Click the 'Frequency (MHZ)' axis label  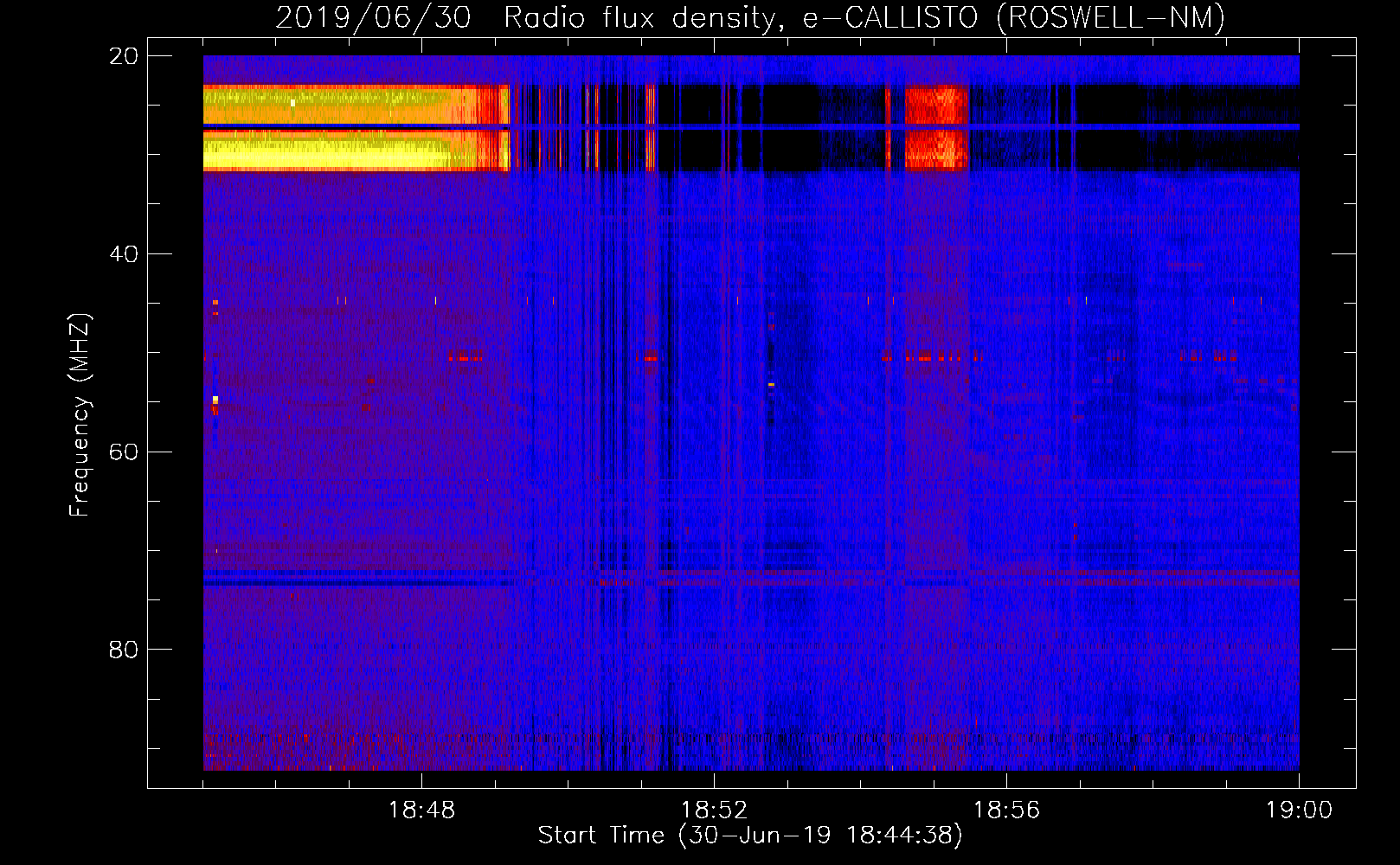click(80, 415)
